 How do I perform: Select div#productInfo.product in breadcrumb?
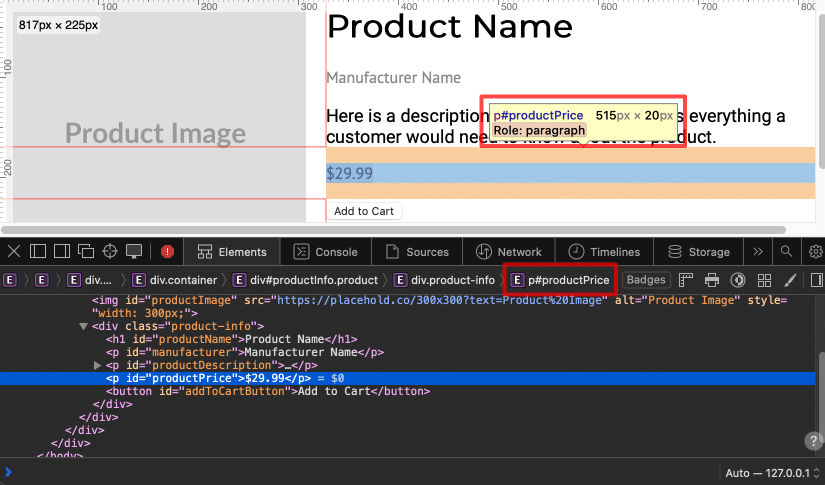pyautogui.click(x=306, y=280)
